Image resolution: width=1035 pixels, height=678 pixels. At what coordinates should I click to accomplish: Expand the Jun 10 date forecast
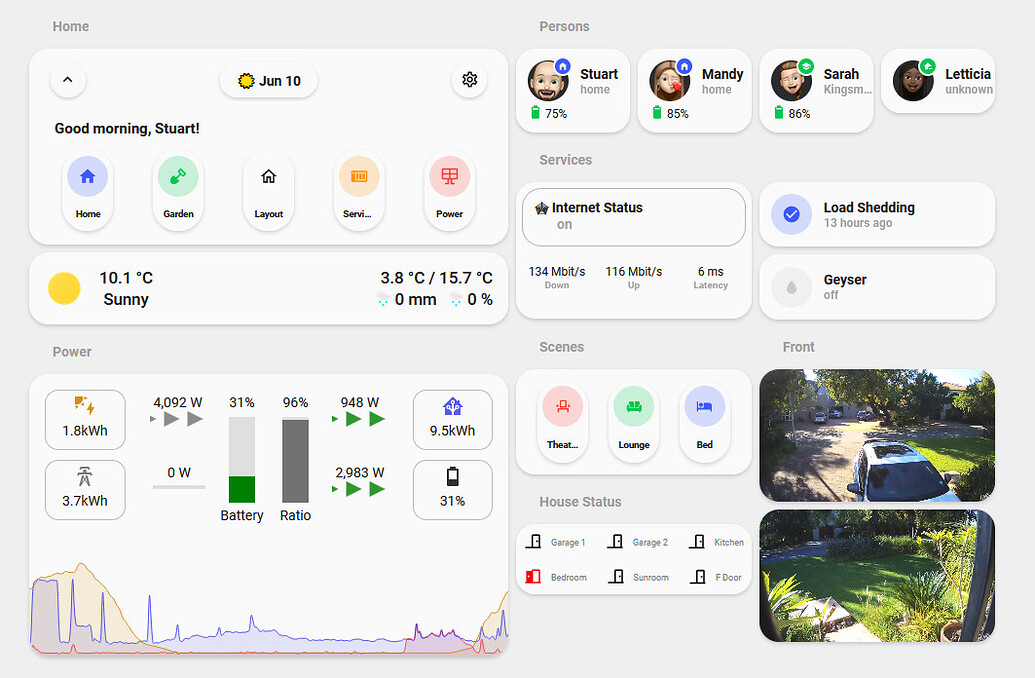coord(268,80)
